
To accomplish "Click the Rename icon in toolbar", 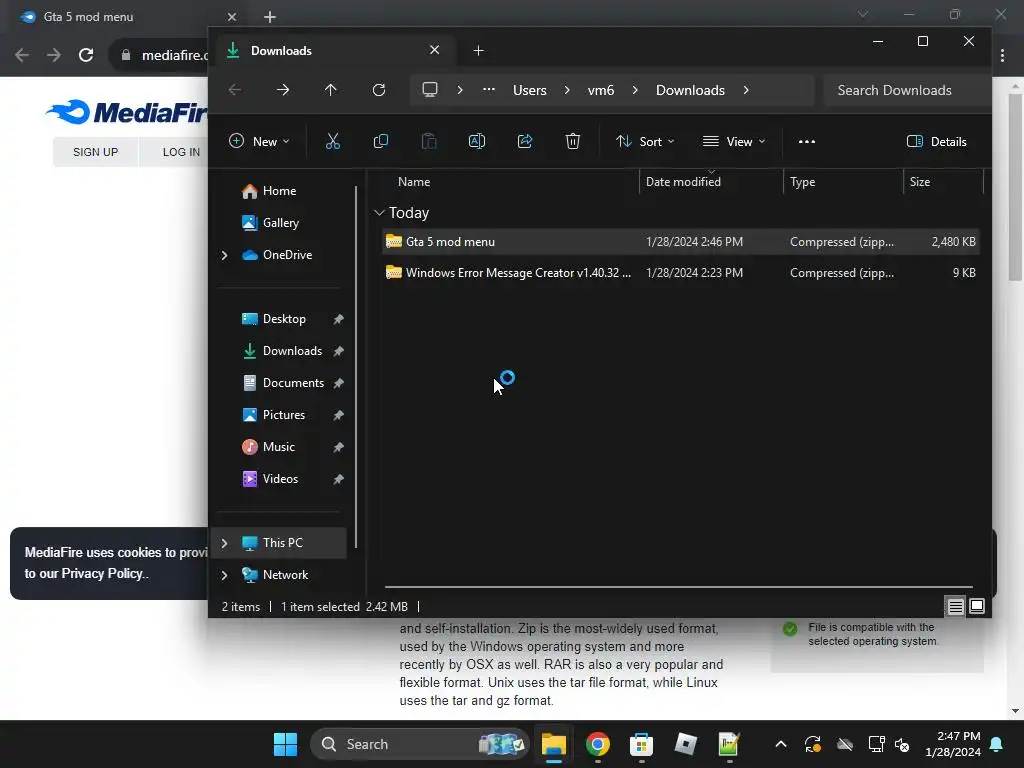I will point(477,141).
